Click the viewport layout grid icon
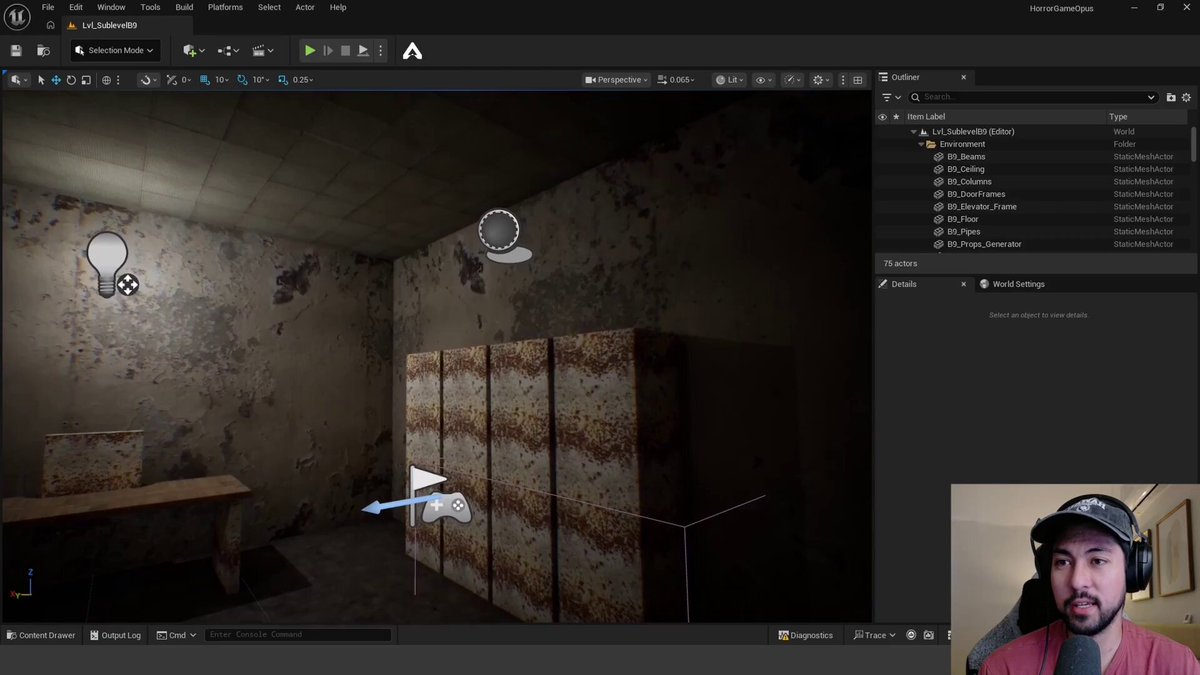The height and width of the screenshot is (675, 1200). (858, 80)
